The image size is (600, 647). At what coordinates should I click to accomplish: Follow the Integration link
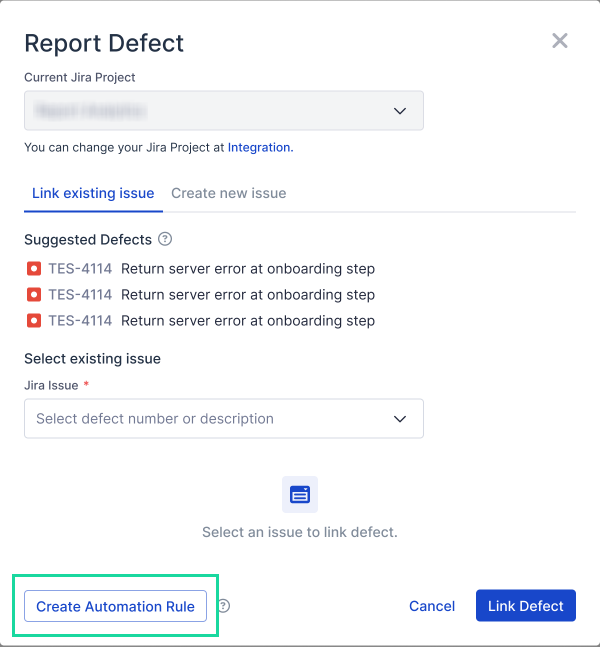tap(259, 147)
